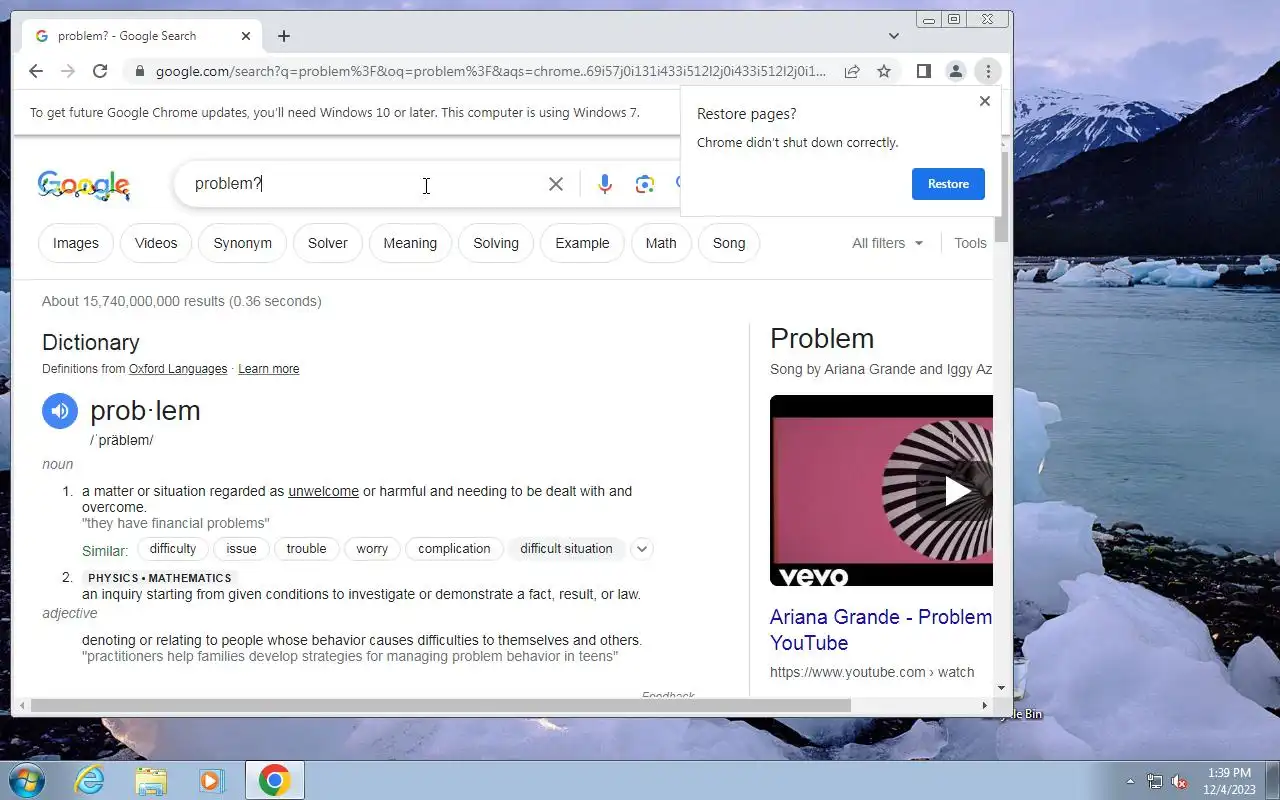Click the 'issue' synonym chip

241,549
